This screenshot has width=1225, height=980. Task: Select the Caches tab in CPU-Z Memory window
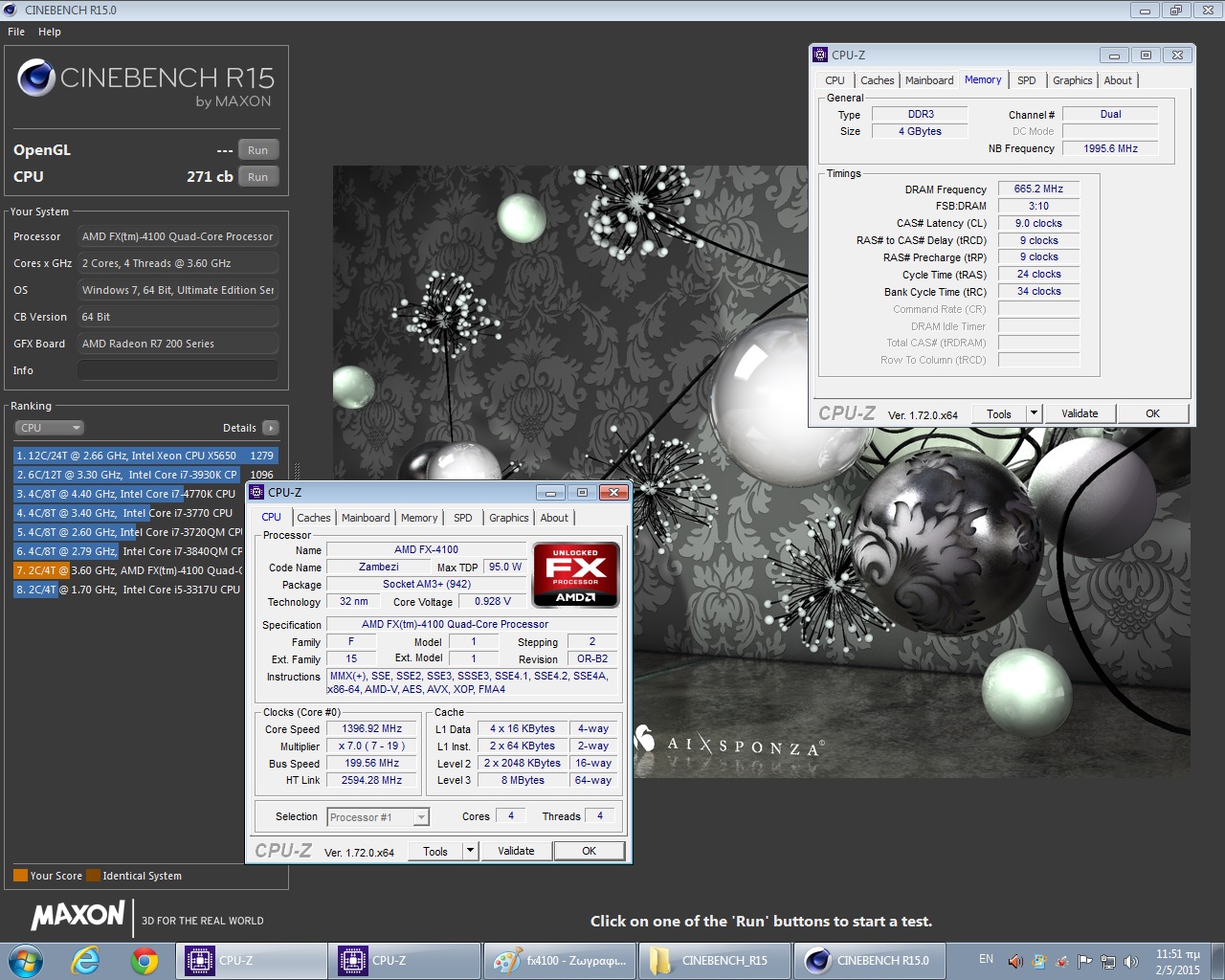pos(877,80)
